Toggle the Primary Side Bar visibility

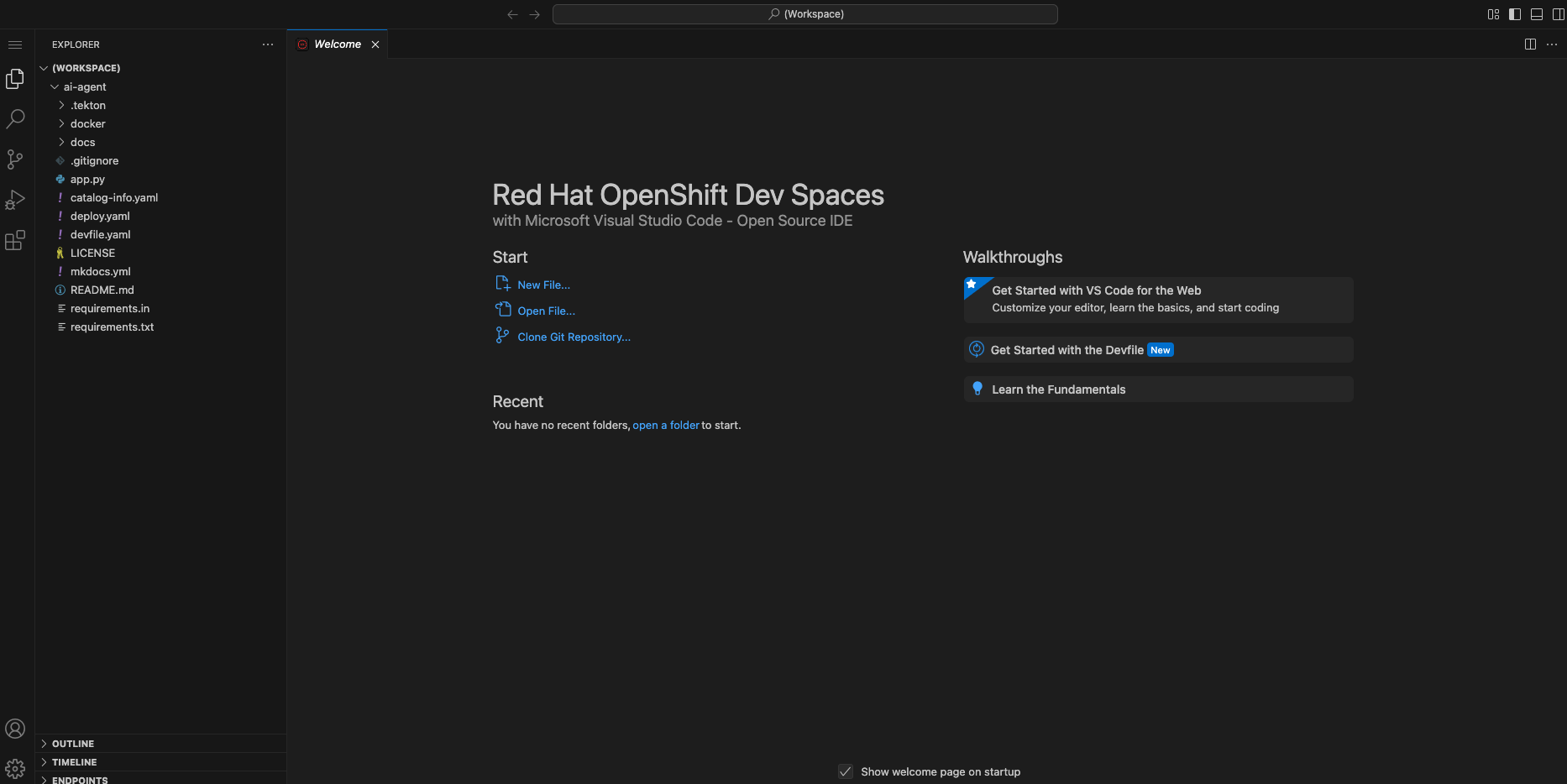(1514, 14)
